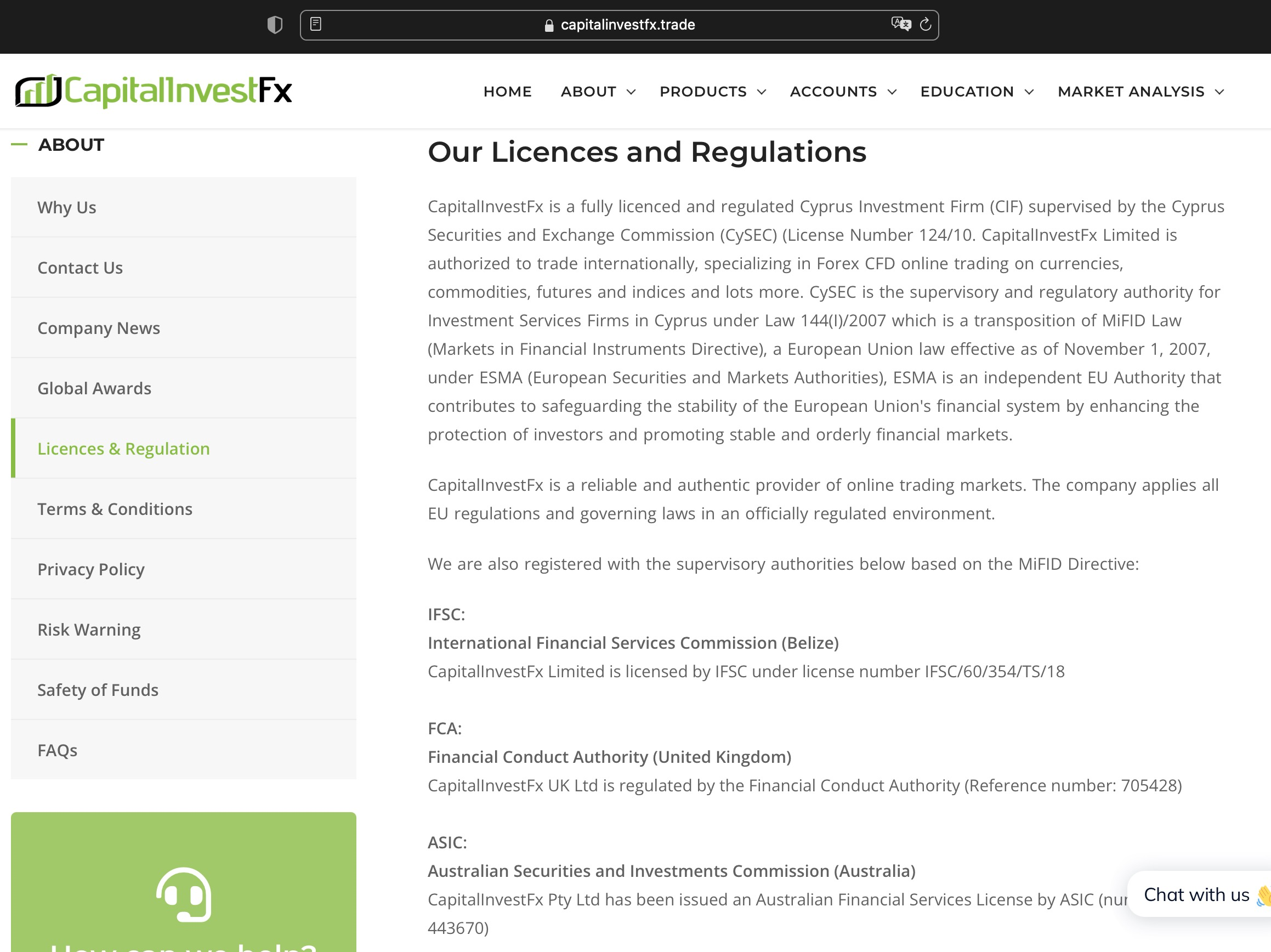The width and height of the screenshot is (1271, 952).
Task: Click the address bar lock icon
Action: [549, 25]
